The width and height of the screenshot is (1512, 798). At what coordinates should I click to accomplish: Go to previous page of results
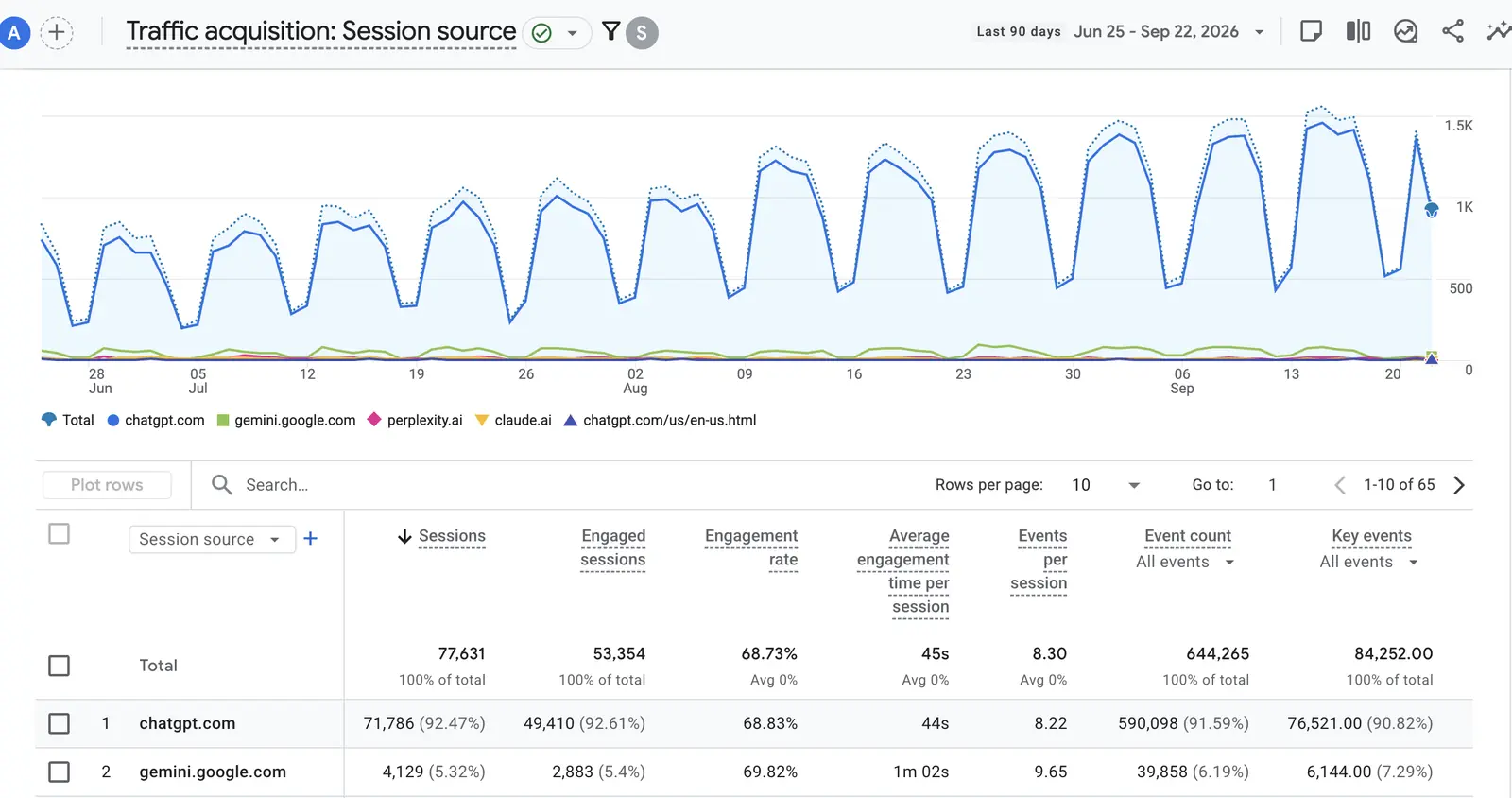[1340, 485]
